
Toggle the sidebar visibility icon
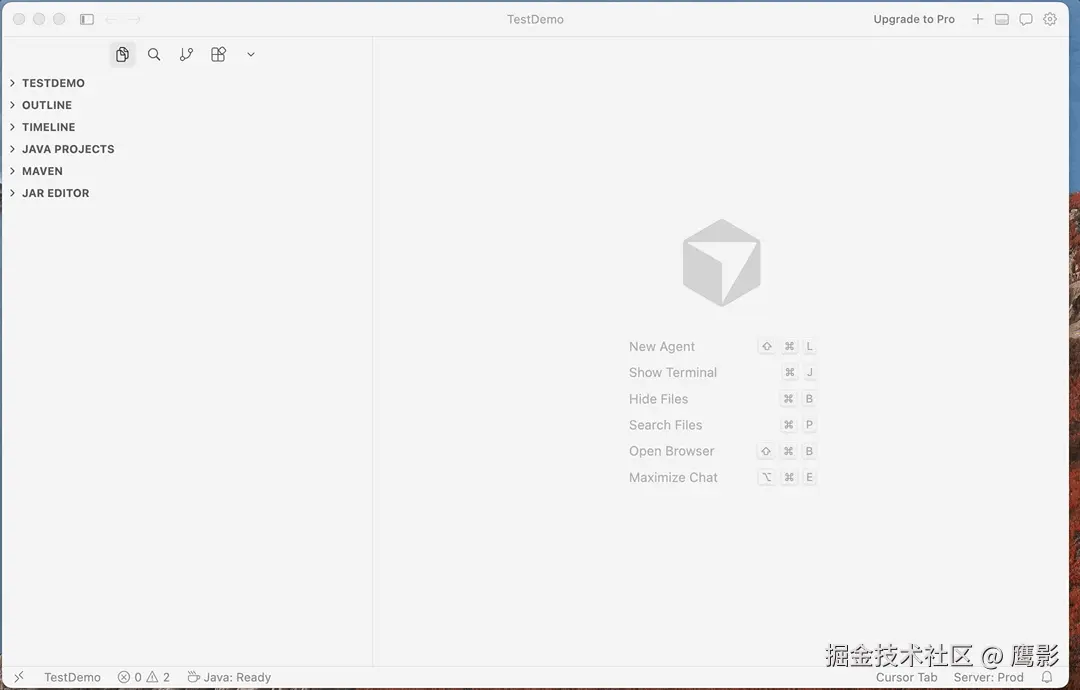click(86, 19)
